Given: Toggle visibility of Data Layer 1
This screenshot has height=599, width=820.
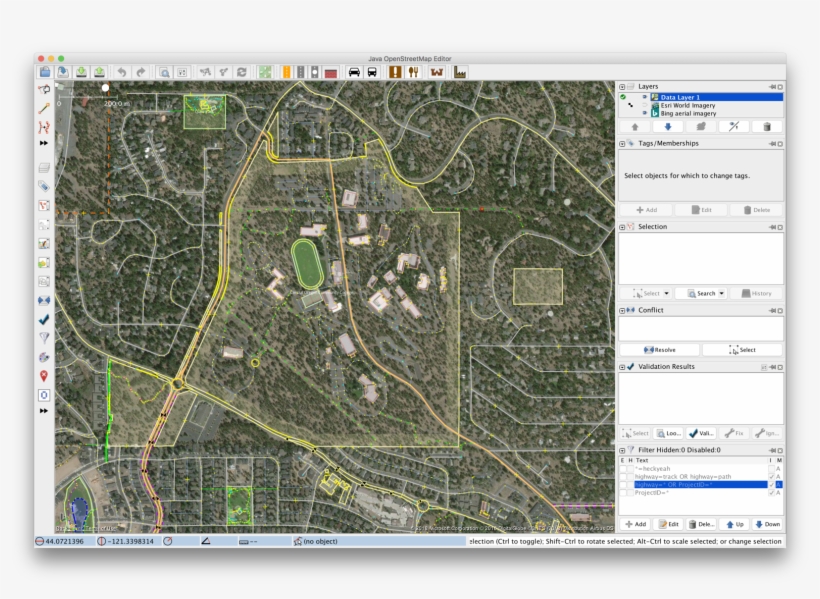Looking at the screenshot, I should (x=645, y=96).
